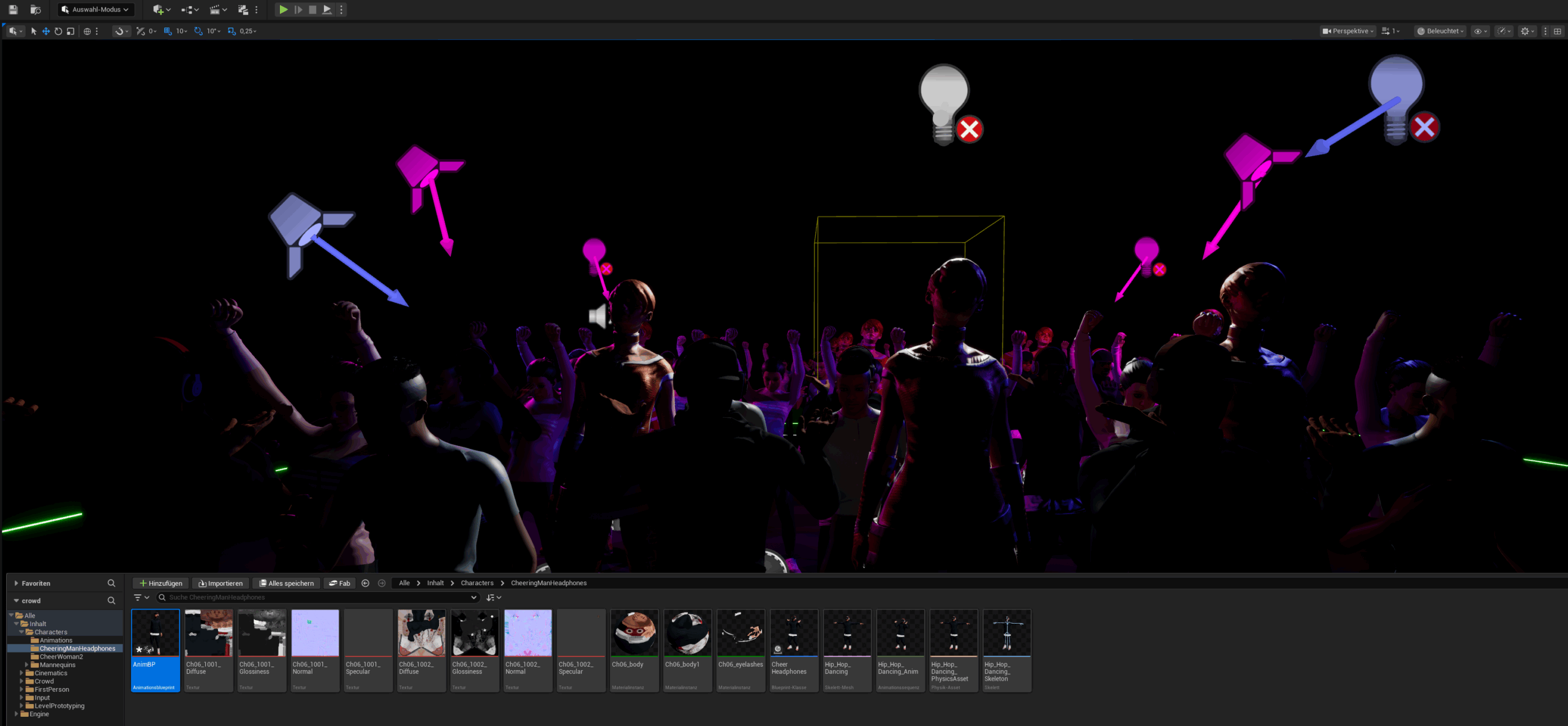The image size is (1568, 726).
Task: Expand the Mannequins folder
Action: coord(26,665)
